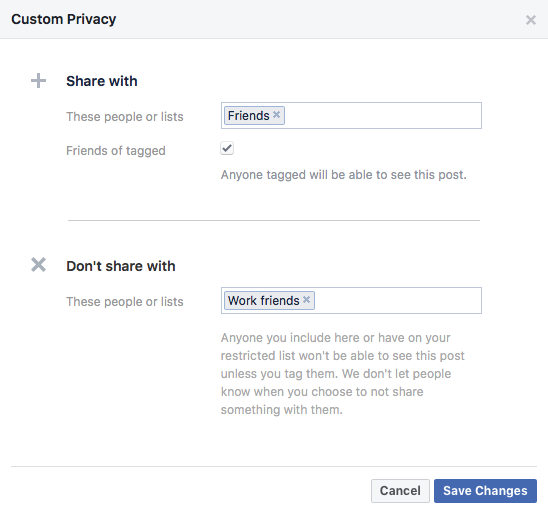The height and width of the screenshot is (514, 548).
Task: Select the Friends token chip
Action: pos(254,115)
